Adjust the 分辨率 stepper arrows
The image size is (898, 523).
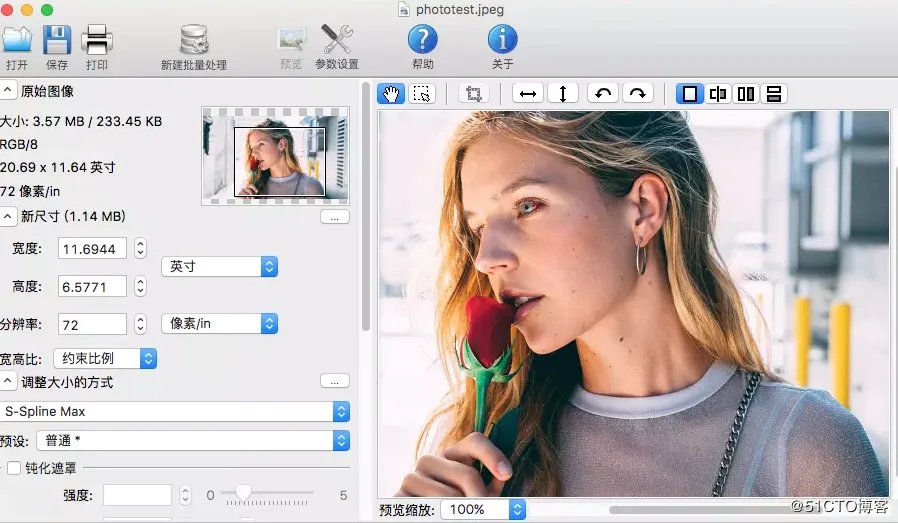point(140,324)
